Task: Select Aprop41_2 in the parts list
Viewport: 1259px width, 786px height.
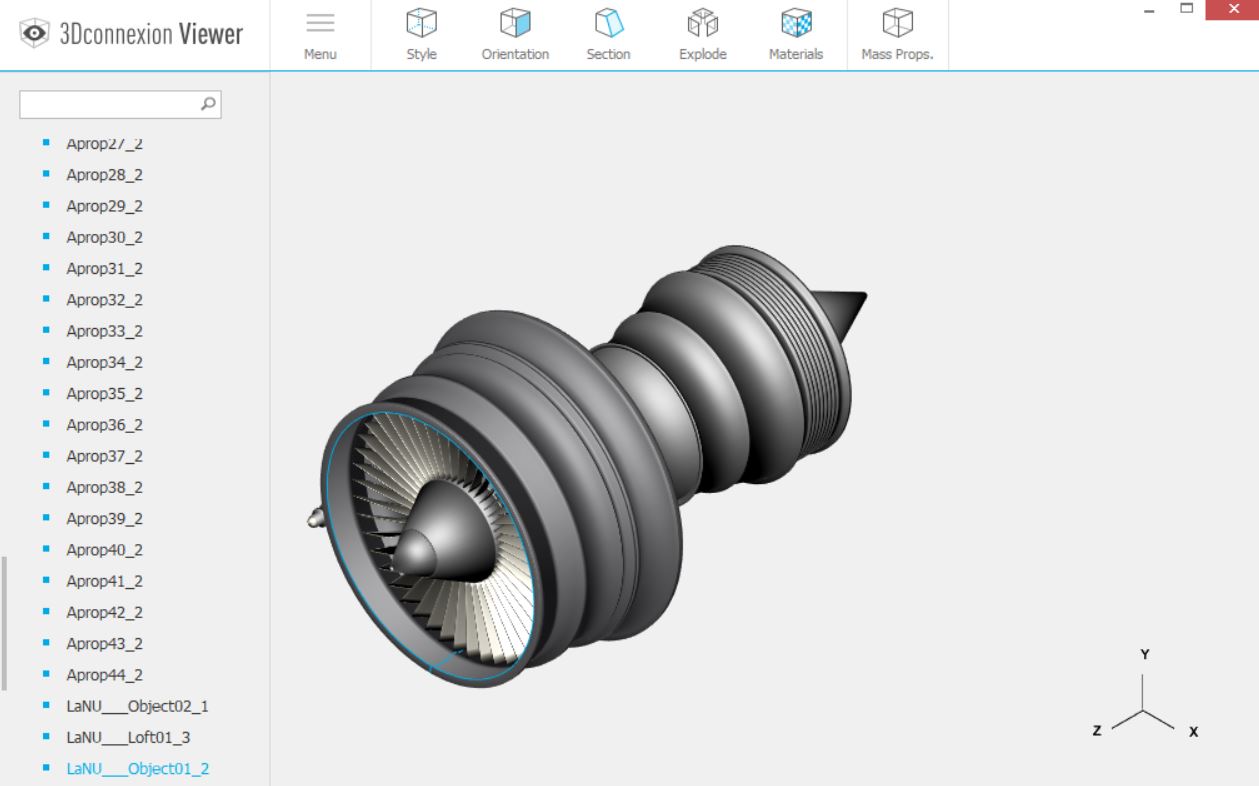Action: coord(104,581)
